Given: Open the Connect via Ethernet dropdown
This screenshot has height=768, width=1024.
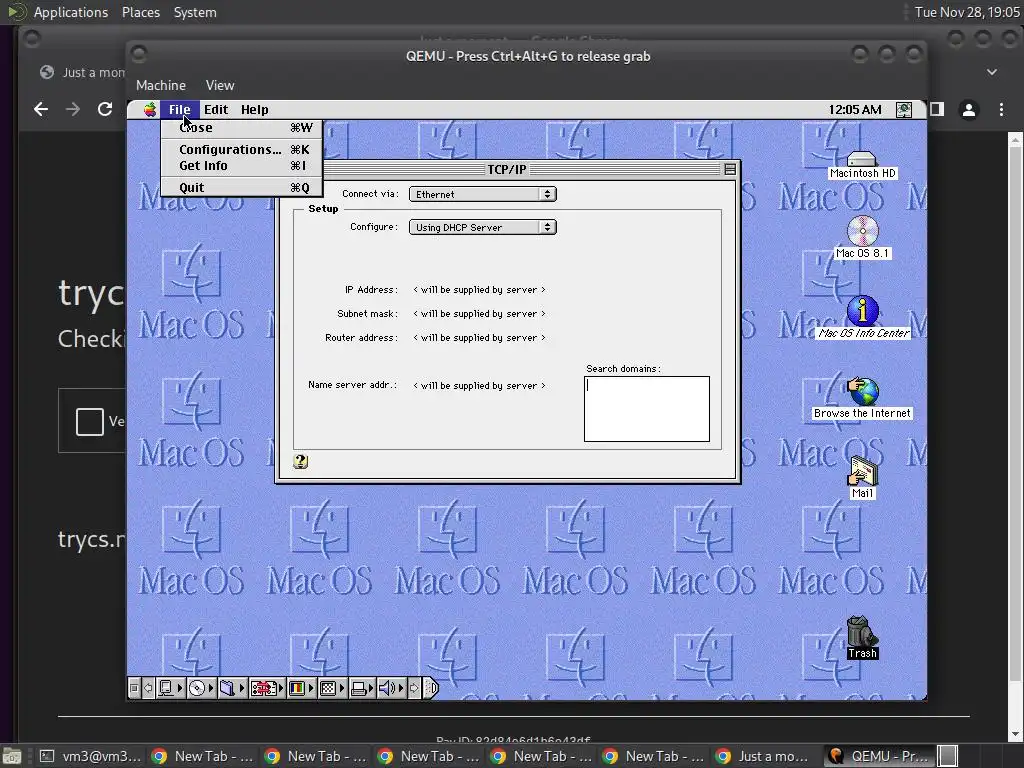Looking at the screenshot, I should [483, 194].
